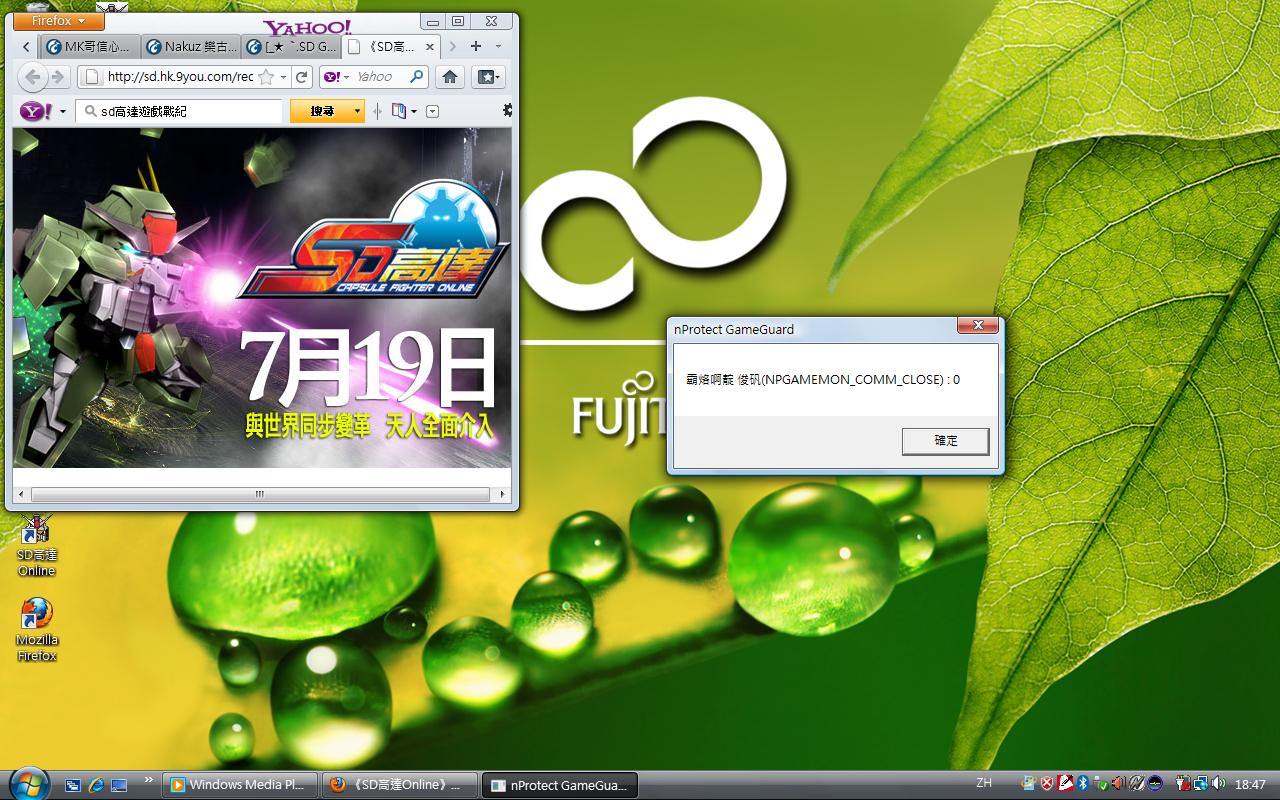Image resolution: width=1280 pixels, height=800 pixels.
Task: Open the volume speaker tray icon
Action: pyautogui.click(x=1216, y=784)
